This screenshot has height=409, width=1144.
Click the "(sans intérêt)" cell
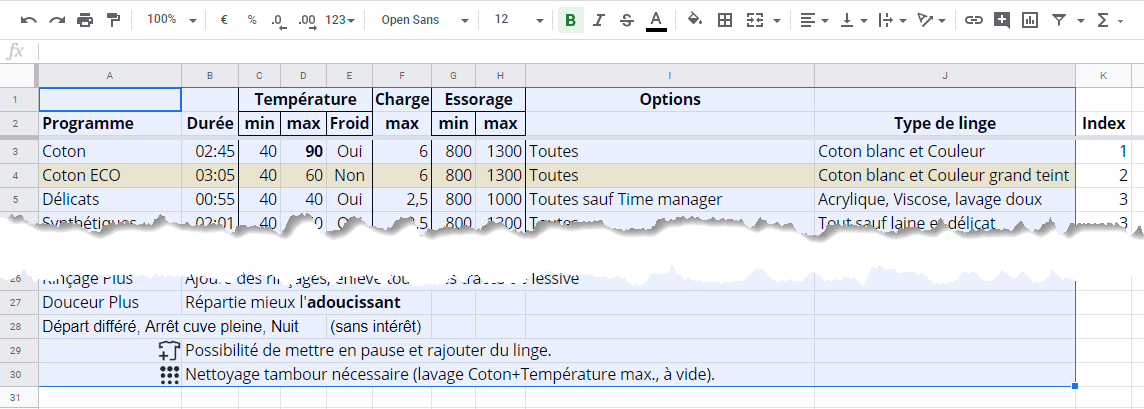376,327
